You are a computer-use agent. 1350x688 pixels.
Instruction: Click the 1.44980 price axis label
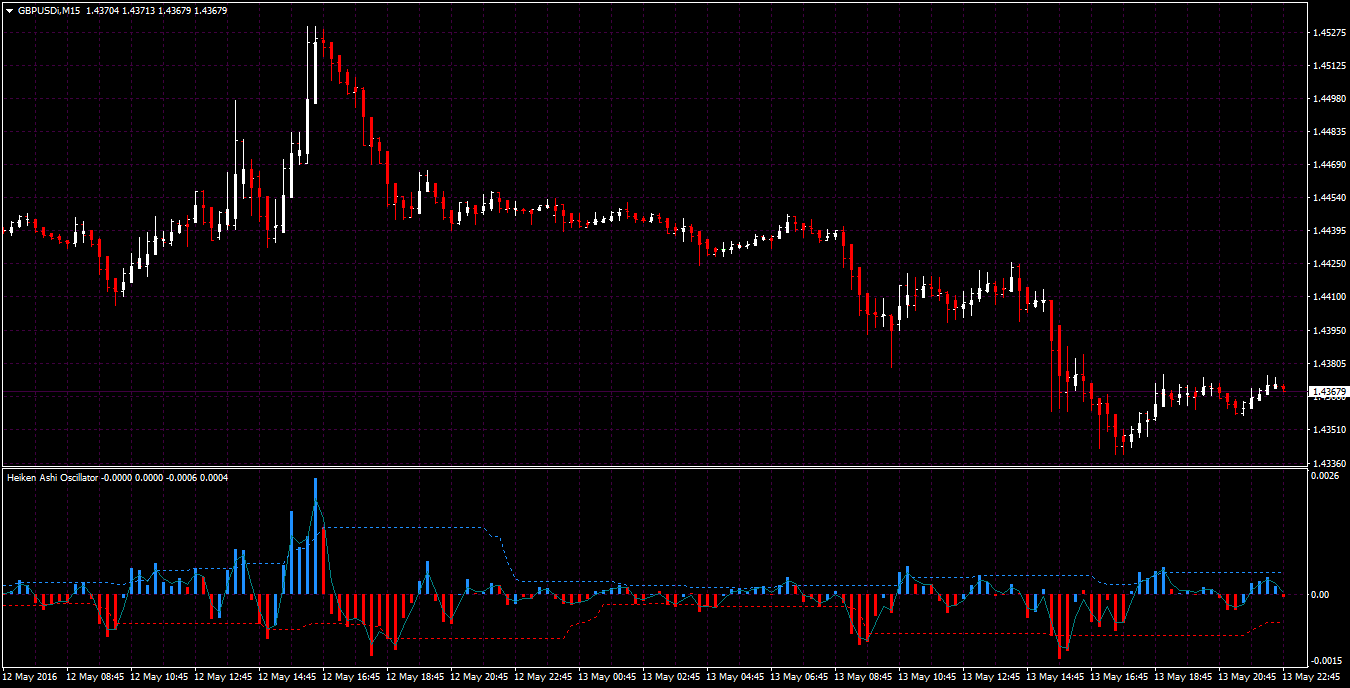[x=1329, y=99]
